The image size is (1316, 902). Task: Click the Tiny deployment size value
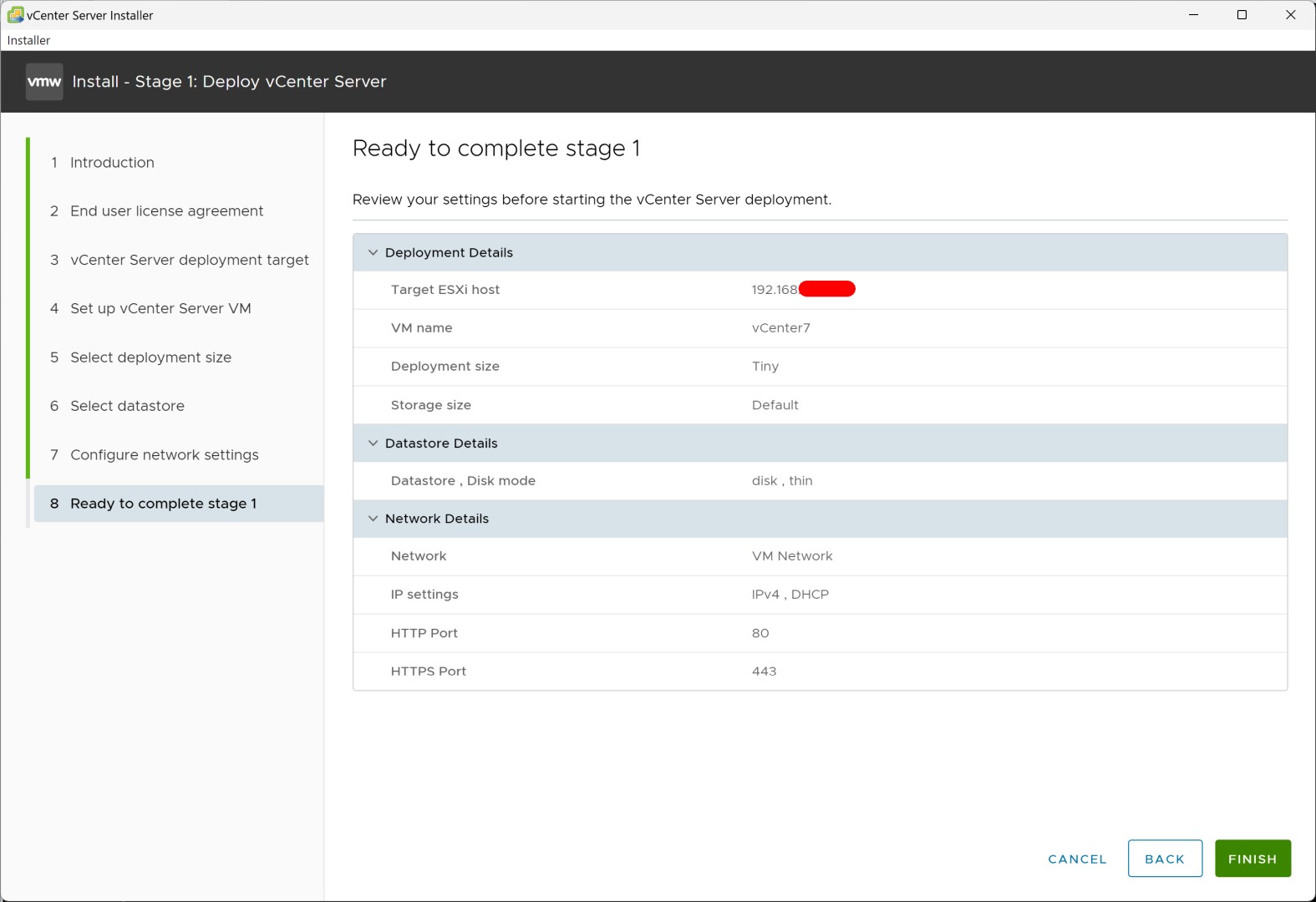[765, 367]
